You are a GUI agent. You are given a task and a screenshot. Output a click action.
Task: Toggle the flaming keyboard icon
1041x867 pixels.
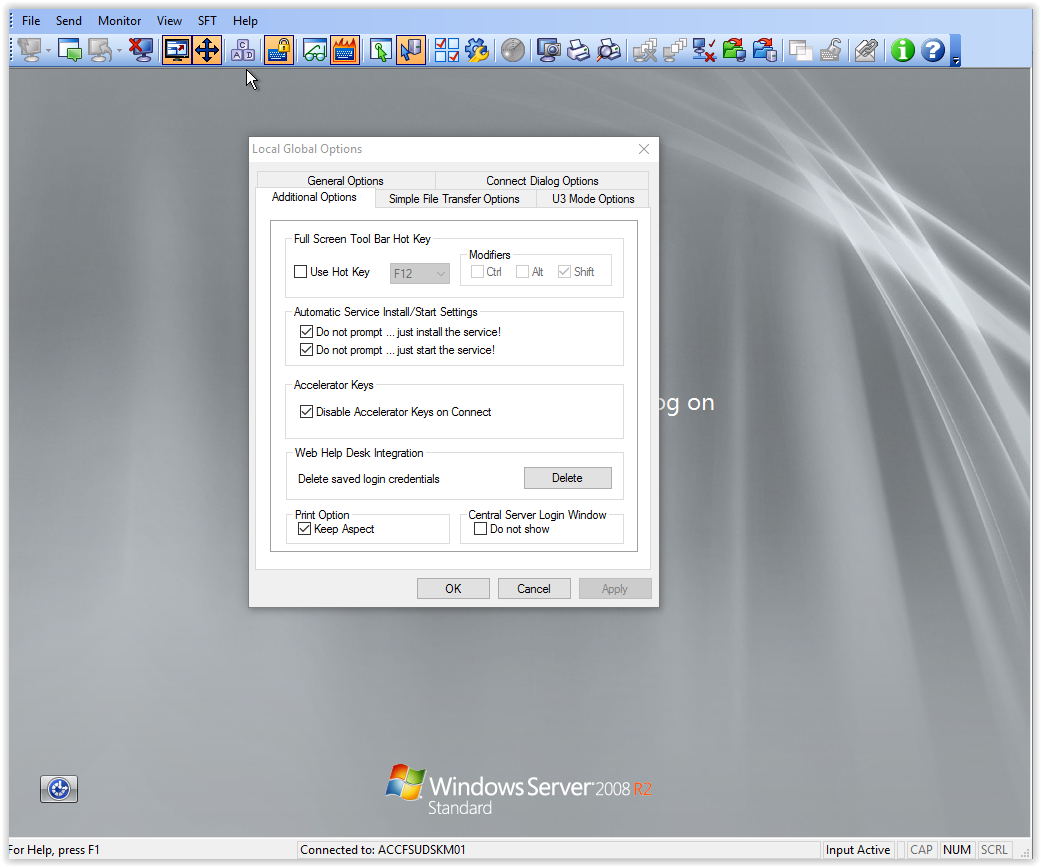(x=345, y=50)
